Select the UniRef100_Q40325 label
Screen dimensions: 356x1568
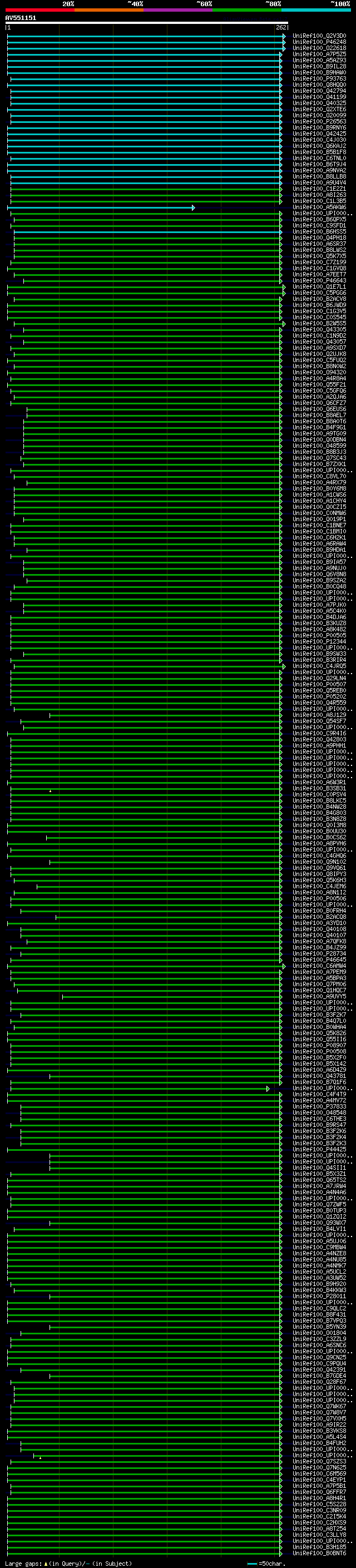319,103
